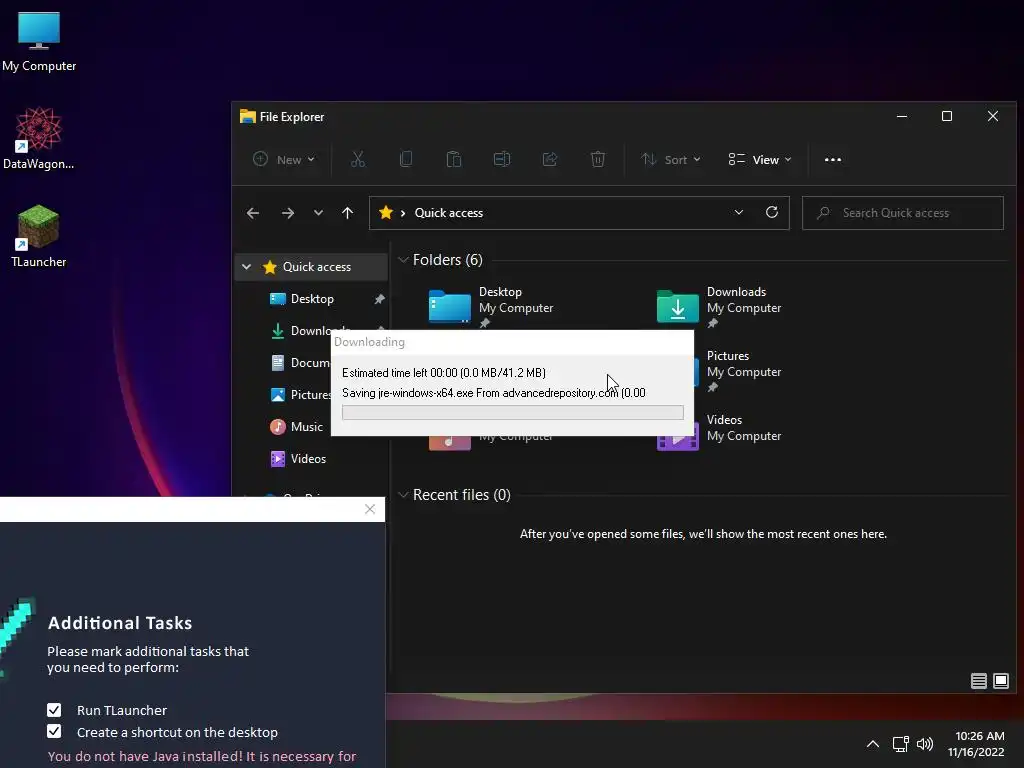Select Documents in the navigation pane
This screenshot has height=768, width=1024.
point(300,362)
